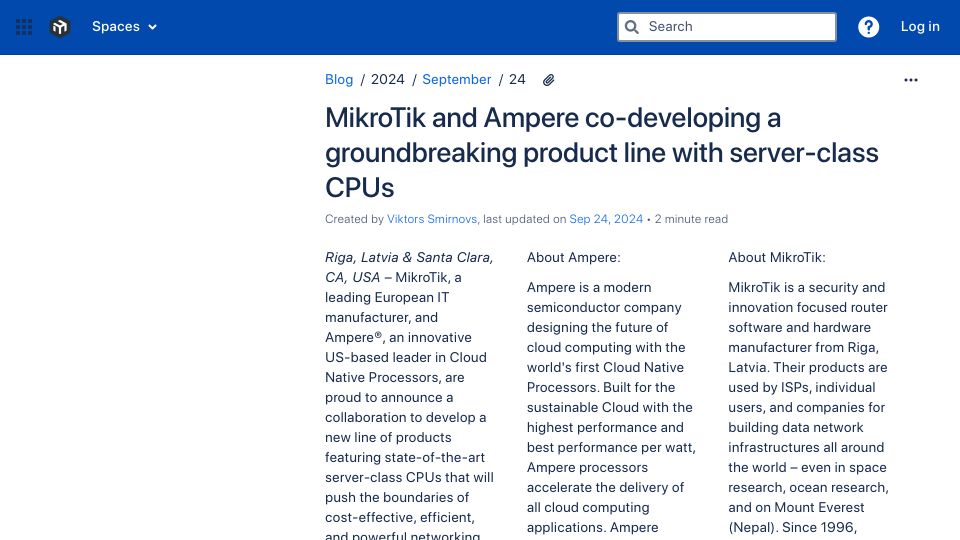960x540 pixels.
Task: Open the September breadcrumb link
Action: tap(456, 80)
